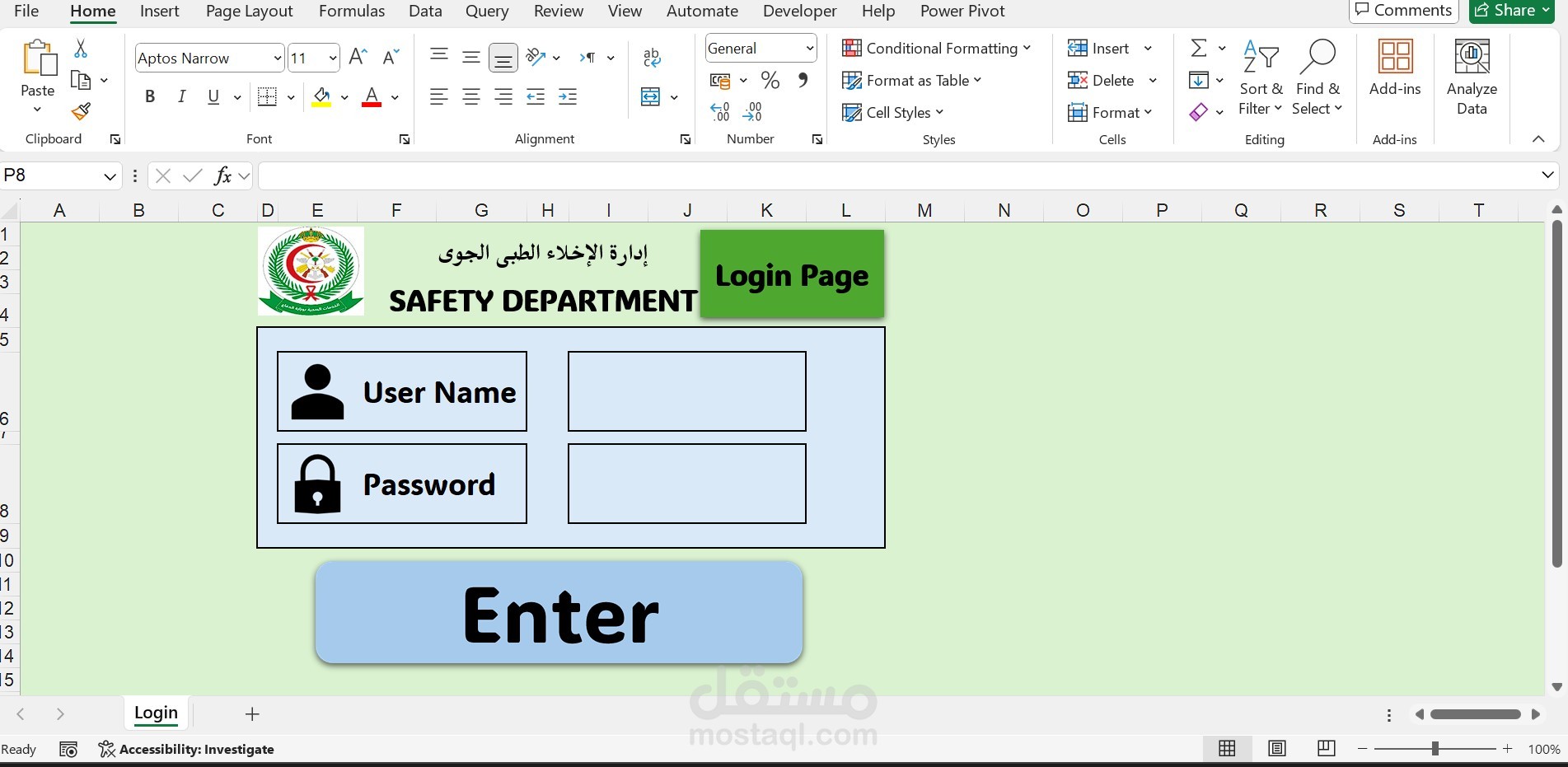Select the Format Painter brush
The height and width of the screenshot is (767, 1568).
[81, 111]
